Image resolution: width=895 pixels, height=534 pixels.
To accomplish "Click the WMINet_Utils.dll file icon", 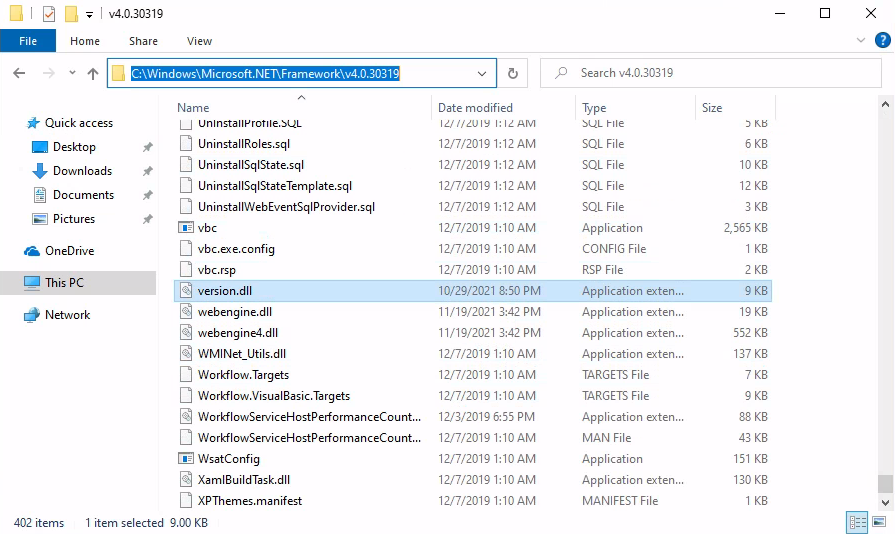I will click(186, 354).
